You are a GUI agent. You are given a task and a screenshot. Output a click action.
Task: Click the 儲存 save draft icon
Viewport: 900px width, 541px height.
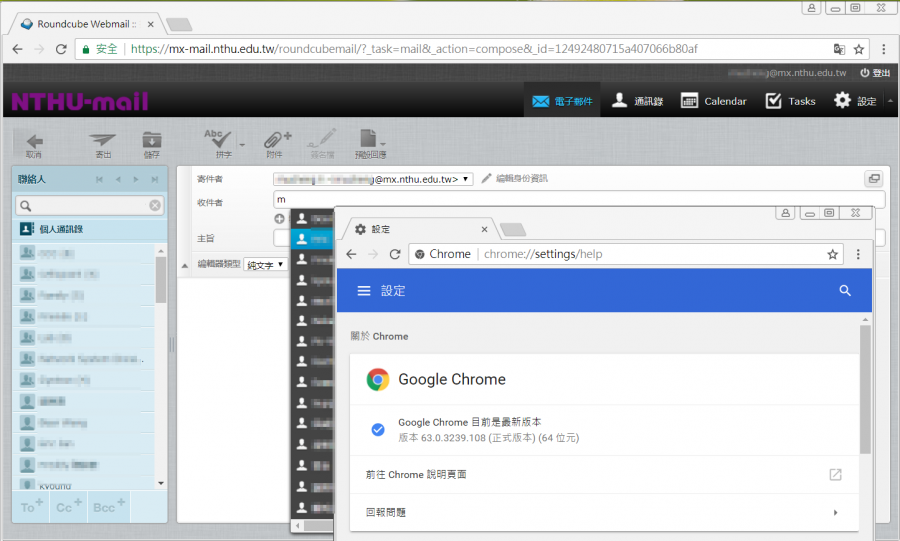151,143
